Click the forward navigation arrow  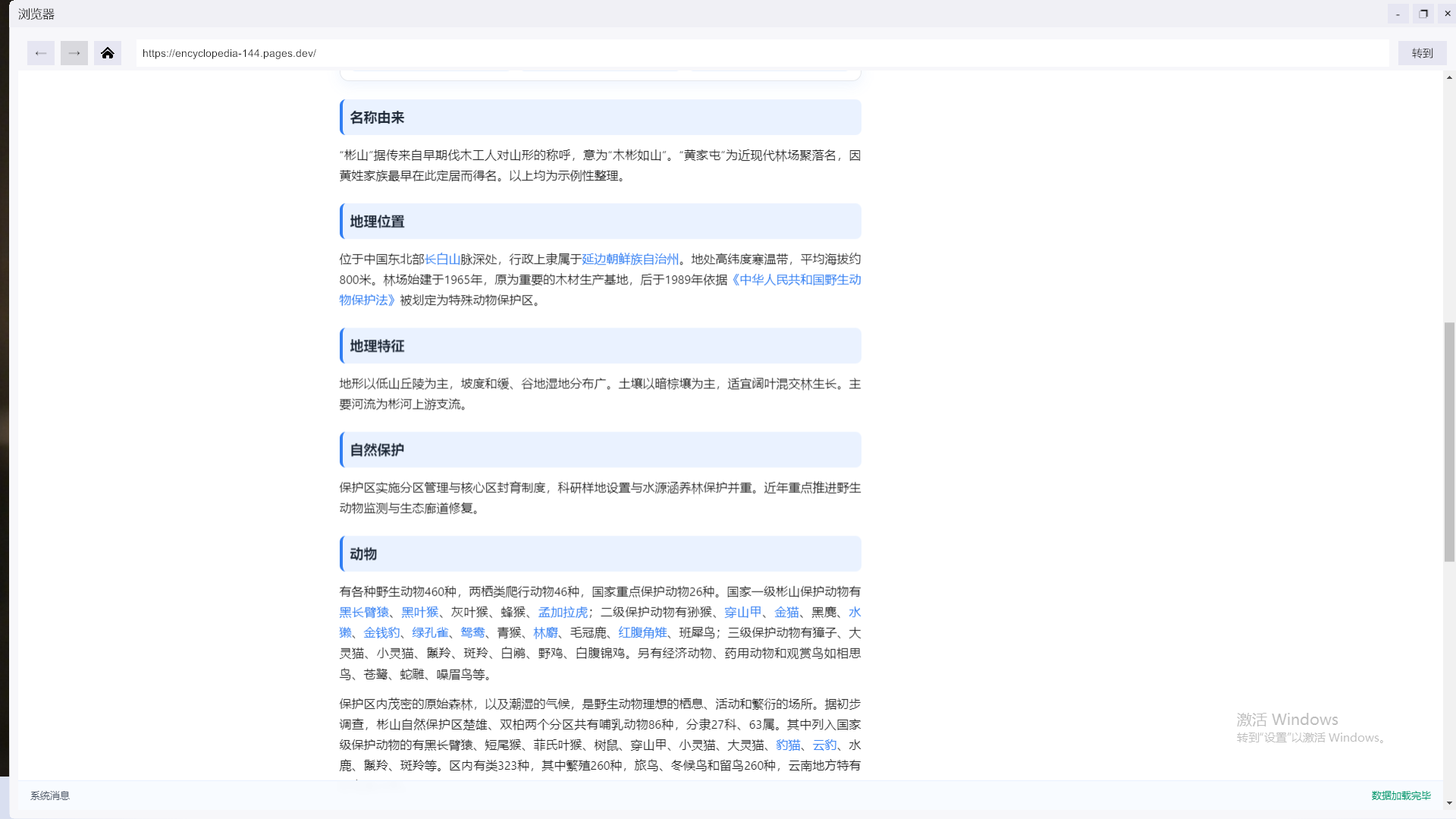[74, 53]
